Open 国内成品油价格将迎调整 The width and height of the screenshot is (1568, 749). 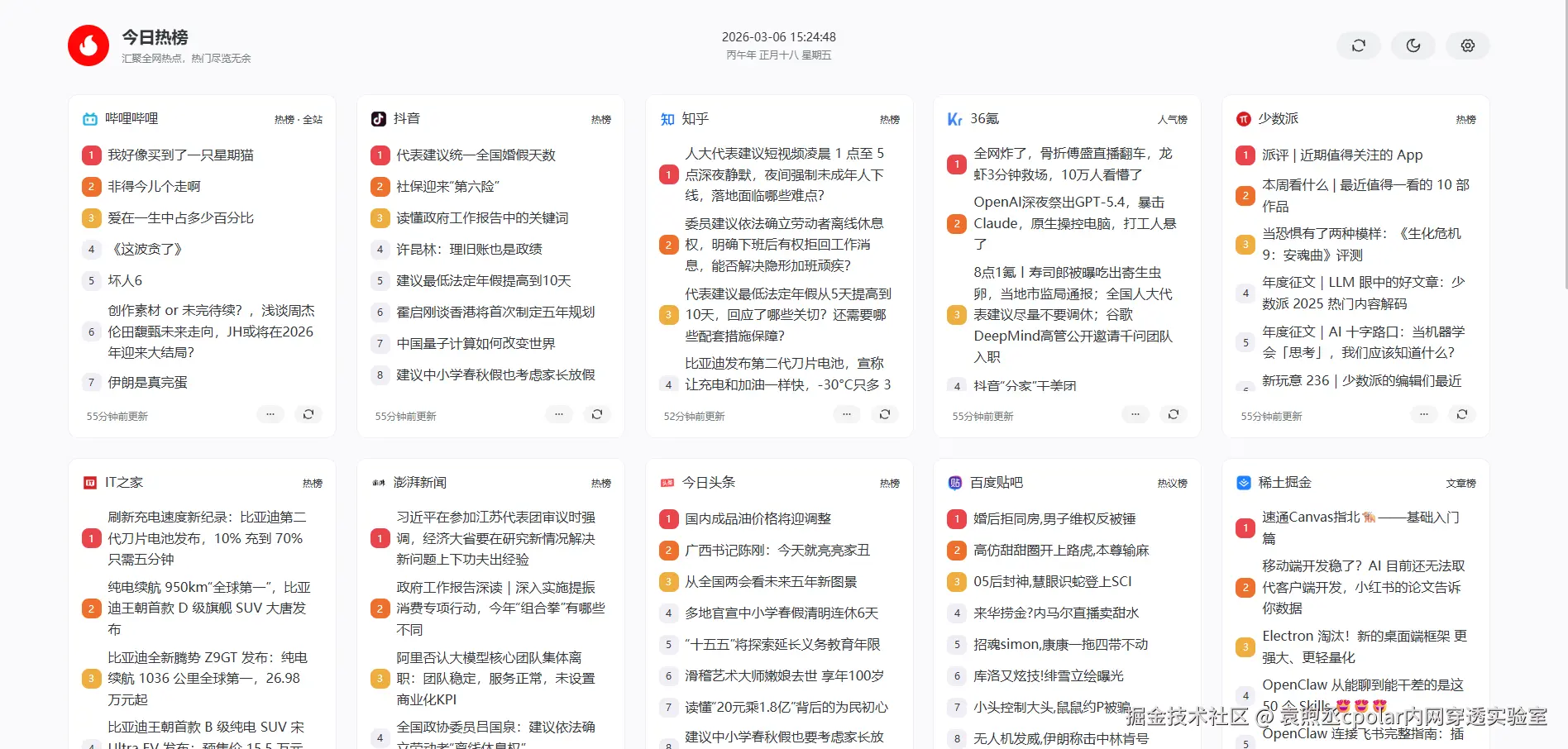tap(758, 519)
